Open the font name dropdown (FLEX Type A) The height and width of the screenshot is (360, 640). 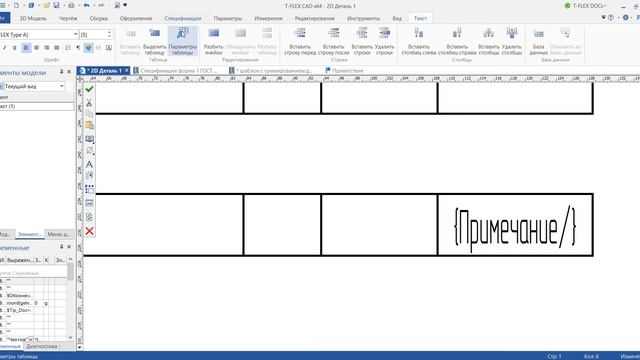coord(76,35)
